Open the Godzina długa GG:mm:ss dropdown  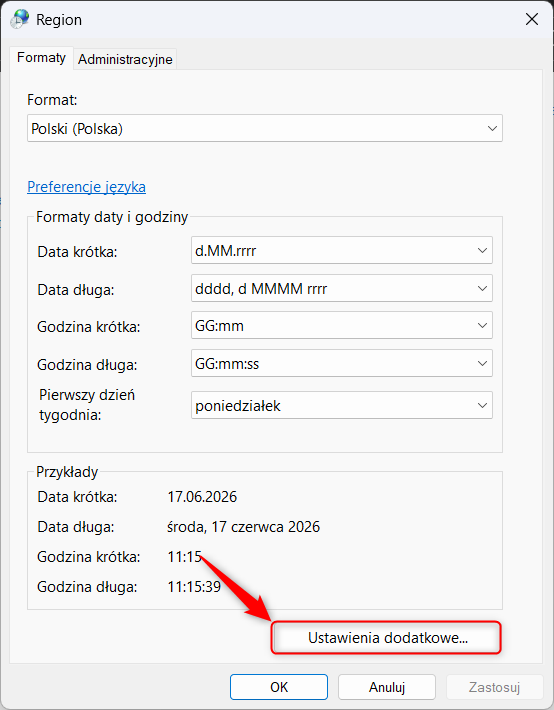point(342,364)
